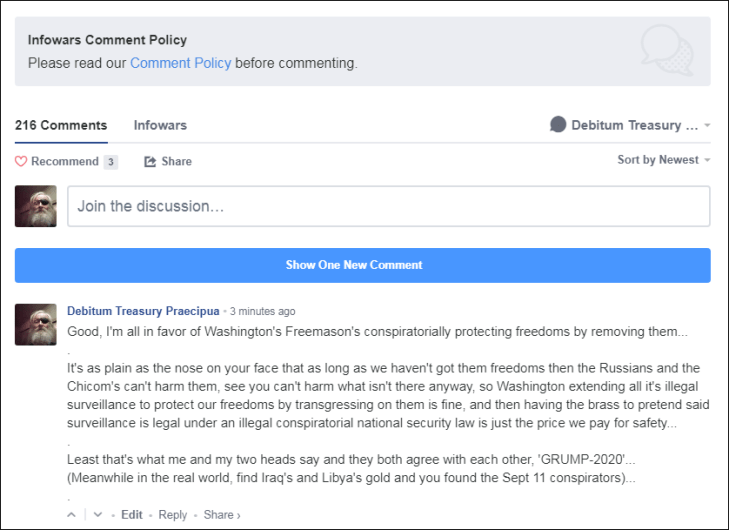The width and height of the screenshot is (729, 530).
Task: Click the Recommend heart icon
Action: click(21, 162)
